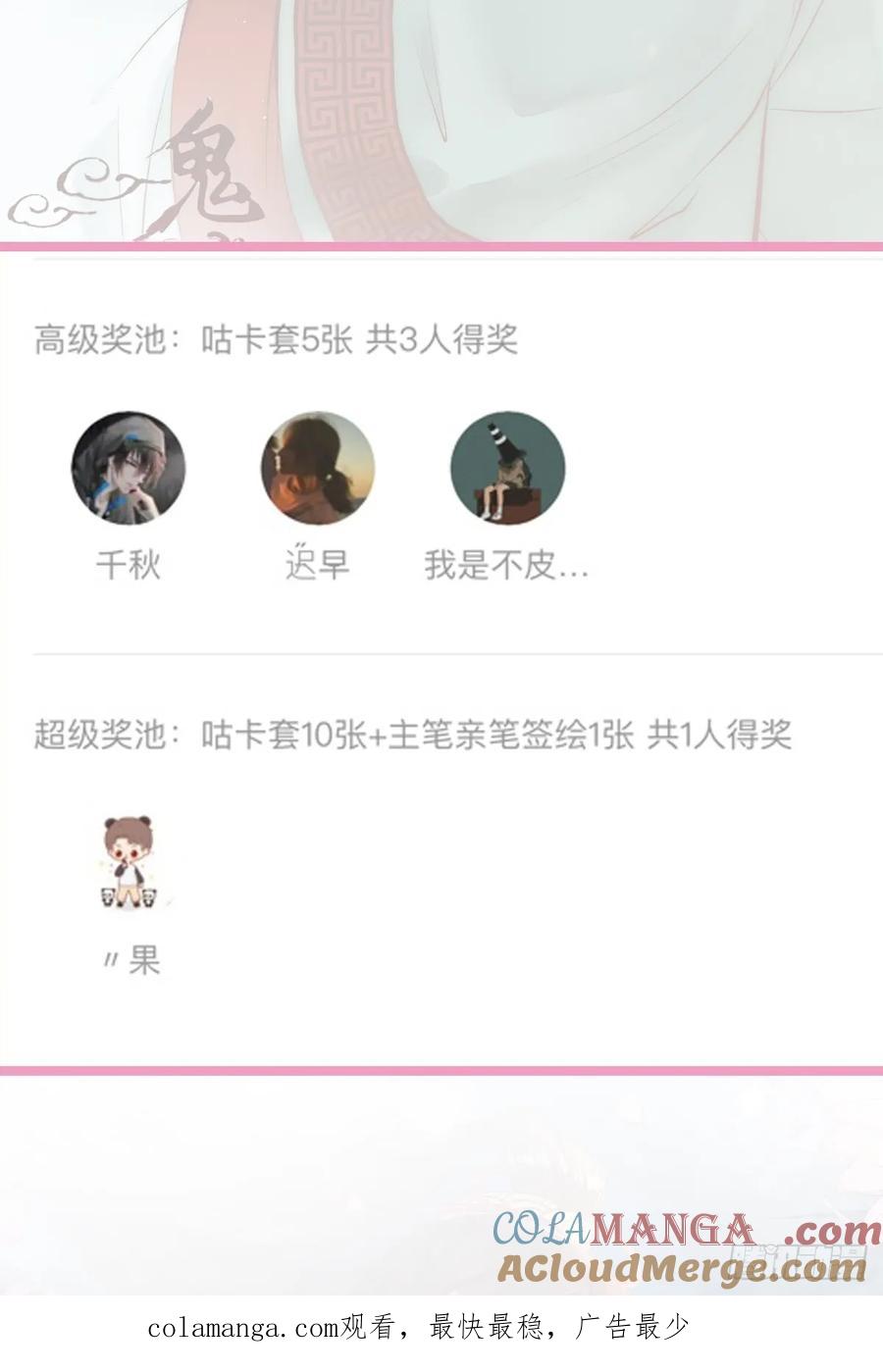Click the 千秋 username label

[x=129, y=565]
